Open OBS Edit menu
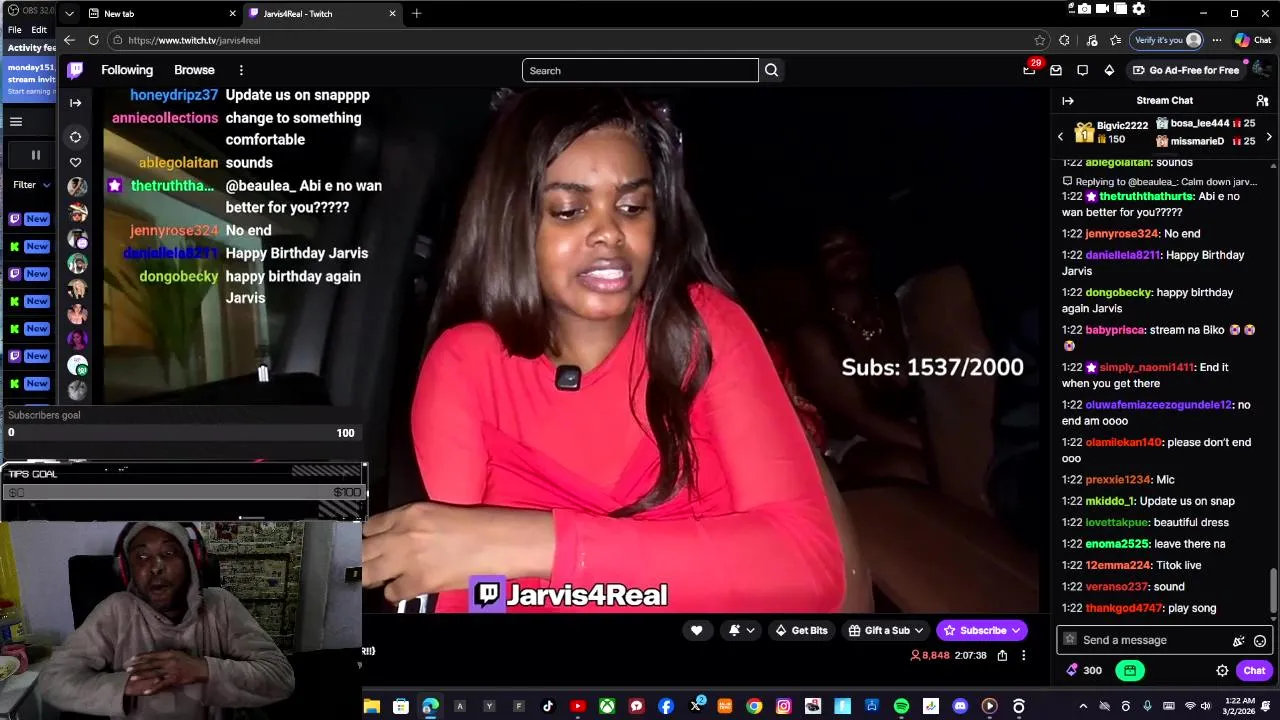 point(39,30)
